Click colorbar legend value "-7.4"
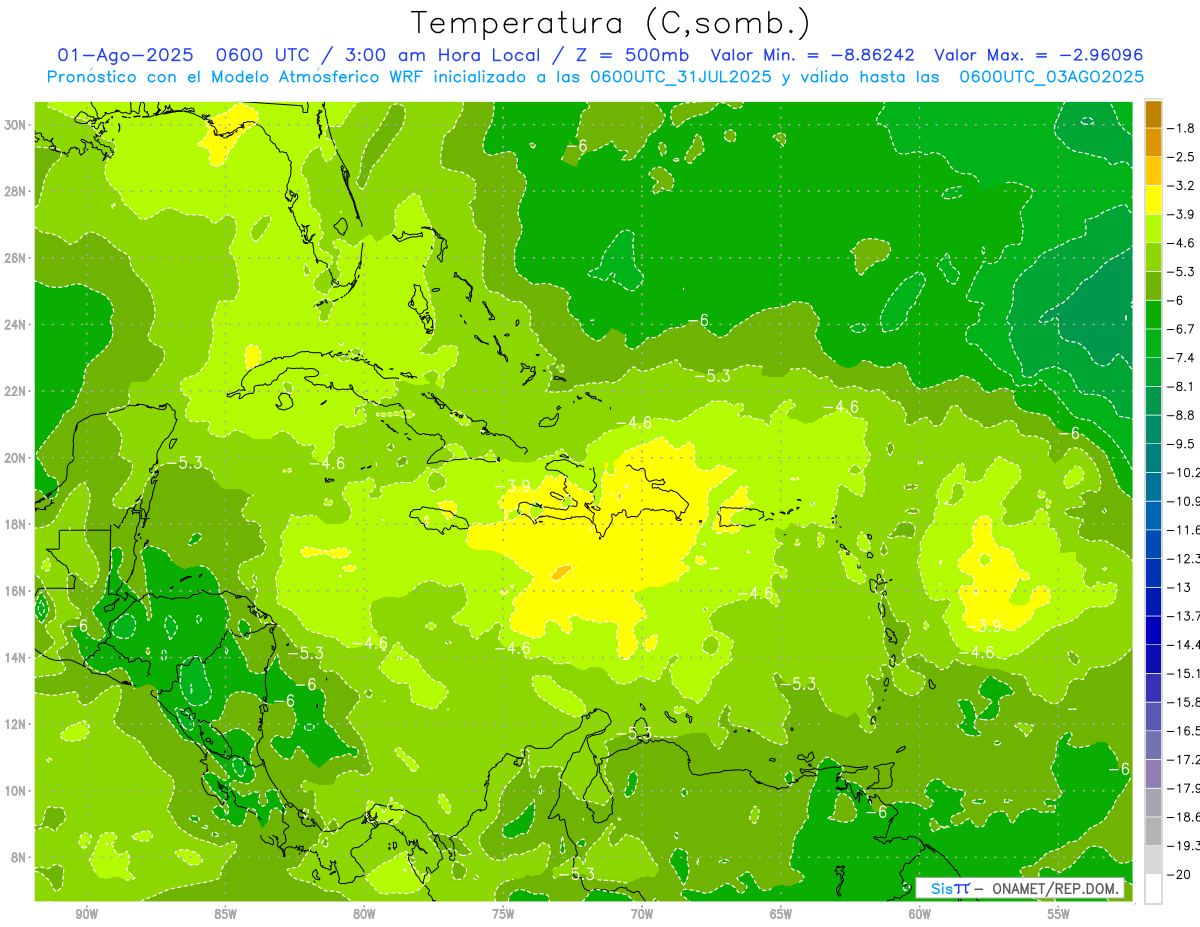The width and height of the screenshot is (1200, 927). pyautogui.click(x=1182, y=357)
